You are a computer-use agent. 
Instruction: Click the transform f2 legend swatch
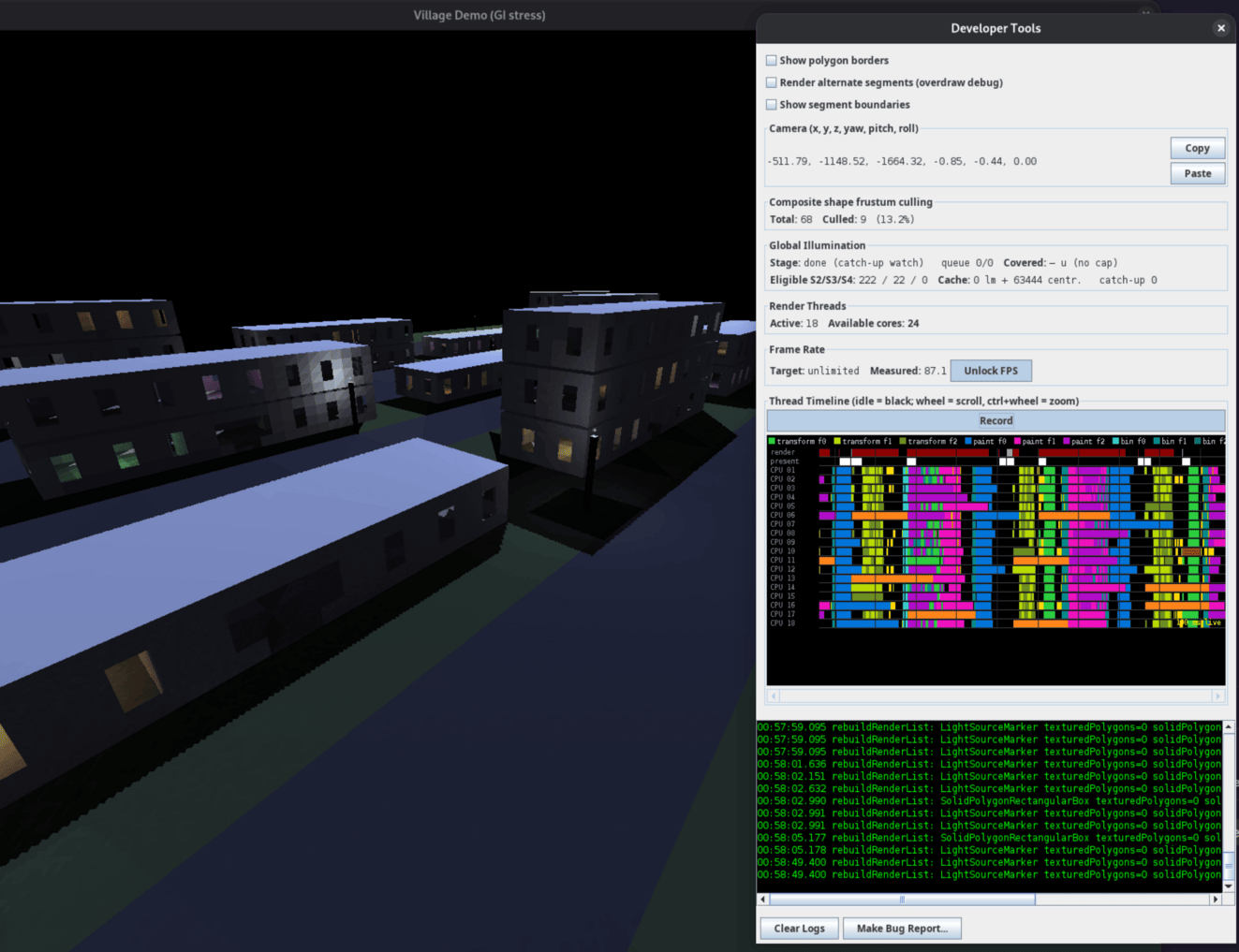pos(903,441)
